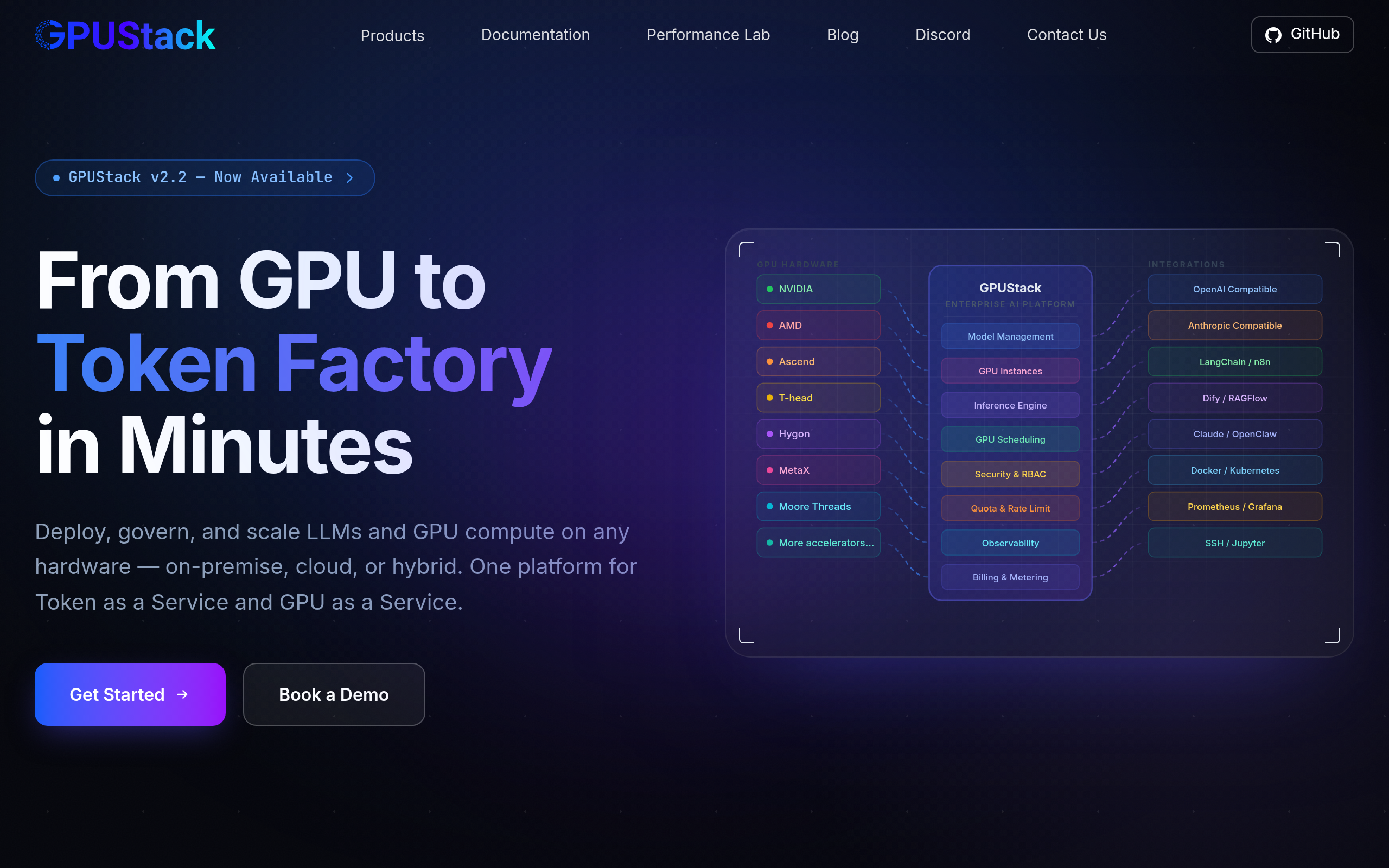Select the MetaX hardware chip

click(x=818, y=470)
